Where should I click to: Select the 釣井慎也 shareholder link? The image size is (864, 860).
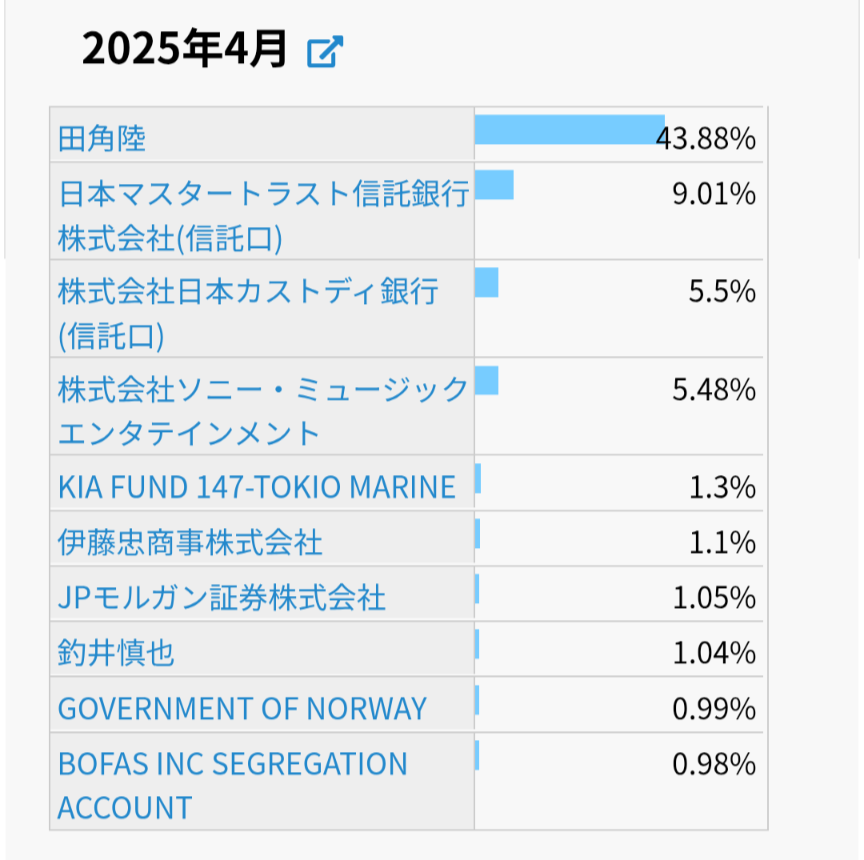point(116,653)
